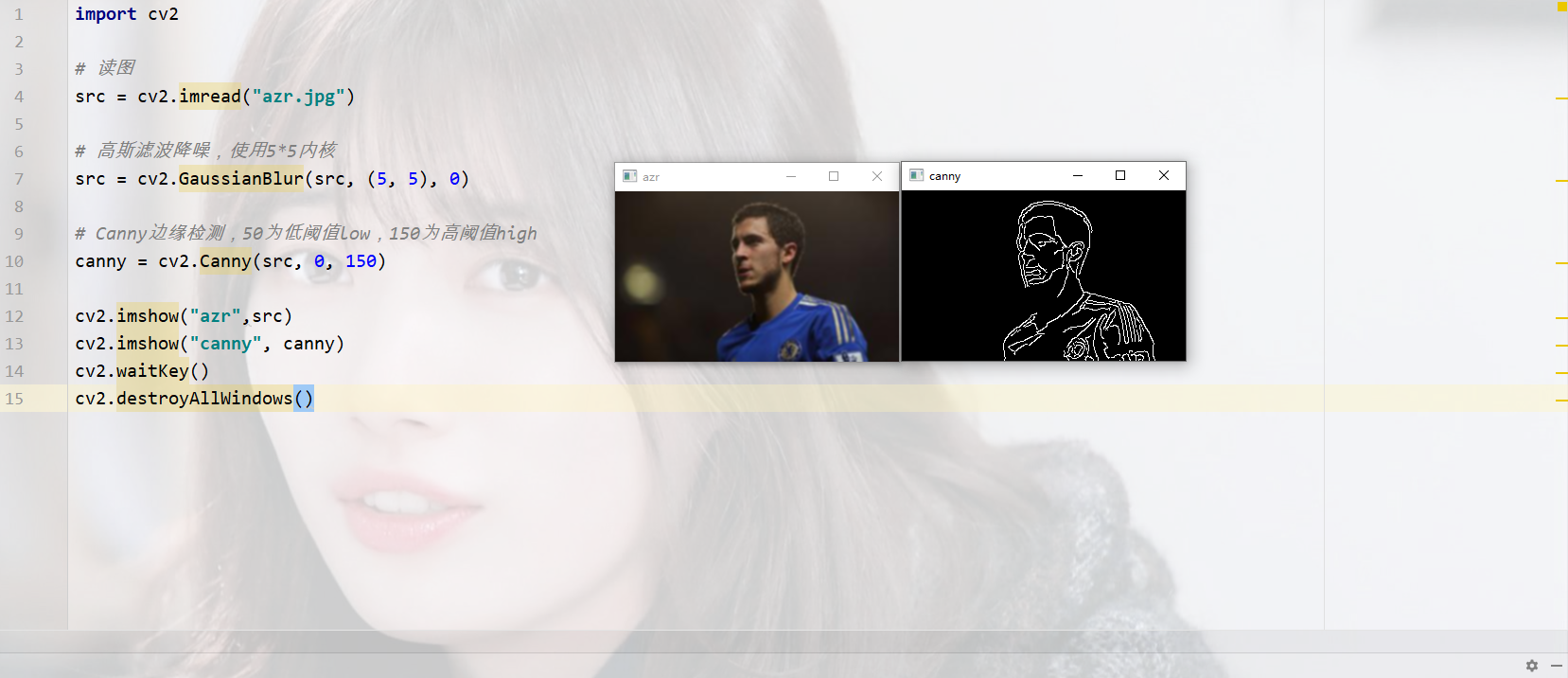Click the azr window title bar text

651,177
